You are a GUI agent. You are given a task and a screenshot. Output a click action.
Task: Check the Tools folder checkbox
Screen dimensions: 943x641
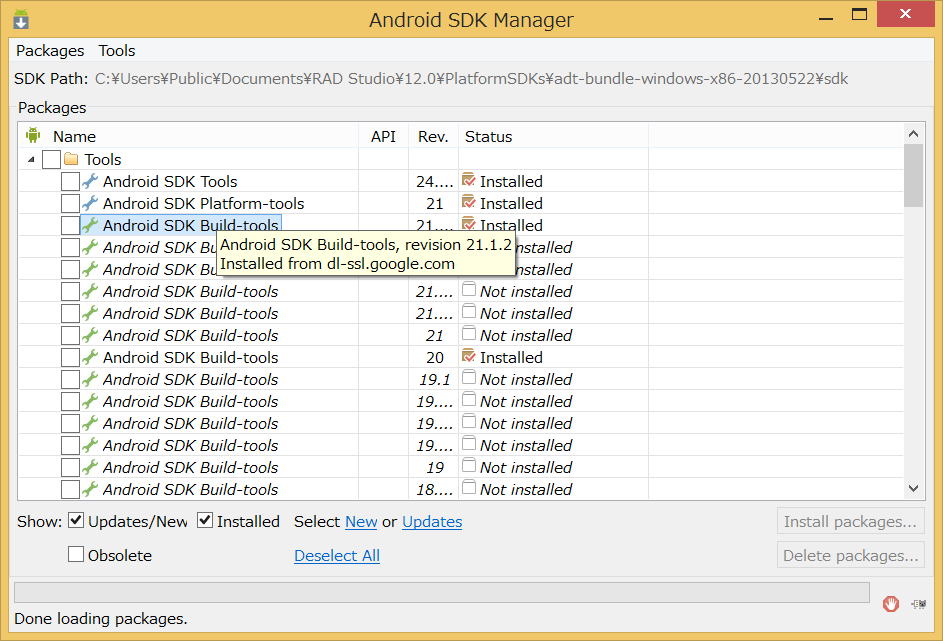(x=52, y=159)
